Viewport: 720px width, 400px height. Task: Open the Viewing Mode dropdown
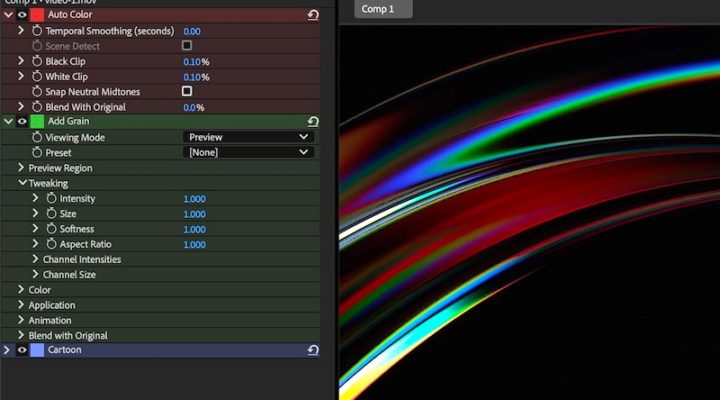coord(248,137)
